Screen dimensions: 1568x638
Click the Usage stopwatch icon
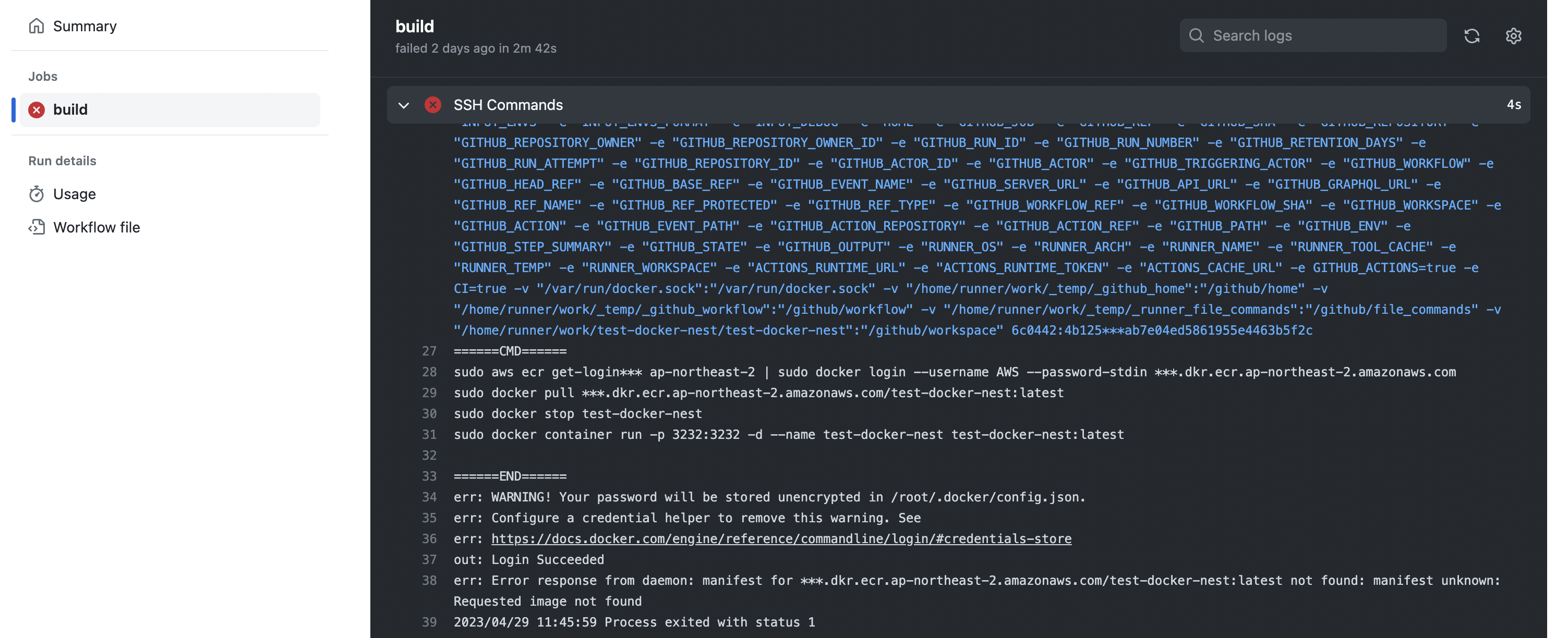point(37,194)
